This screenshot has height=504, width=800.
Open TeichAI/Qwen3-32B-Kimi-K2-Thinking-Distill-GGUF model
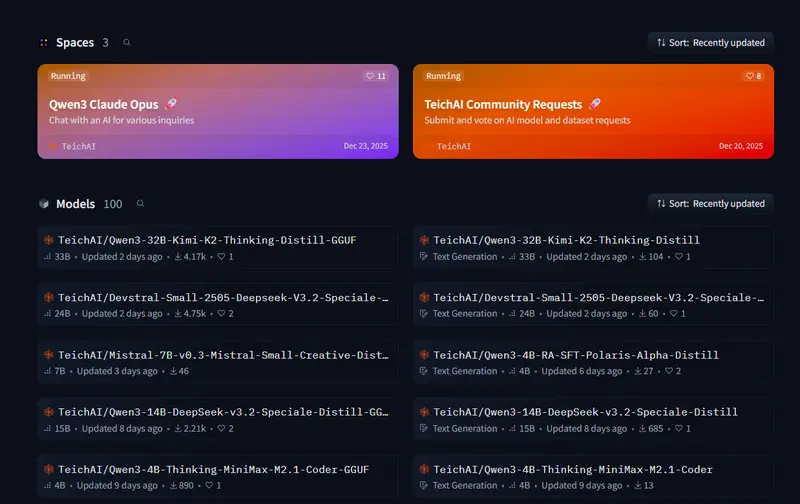tap(207, 241)
